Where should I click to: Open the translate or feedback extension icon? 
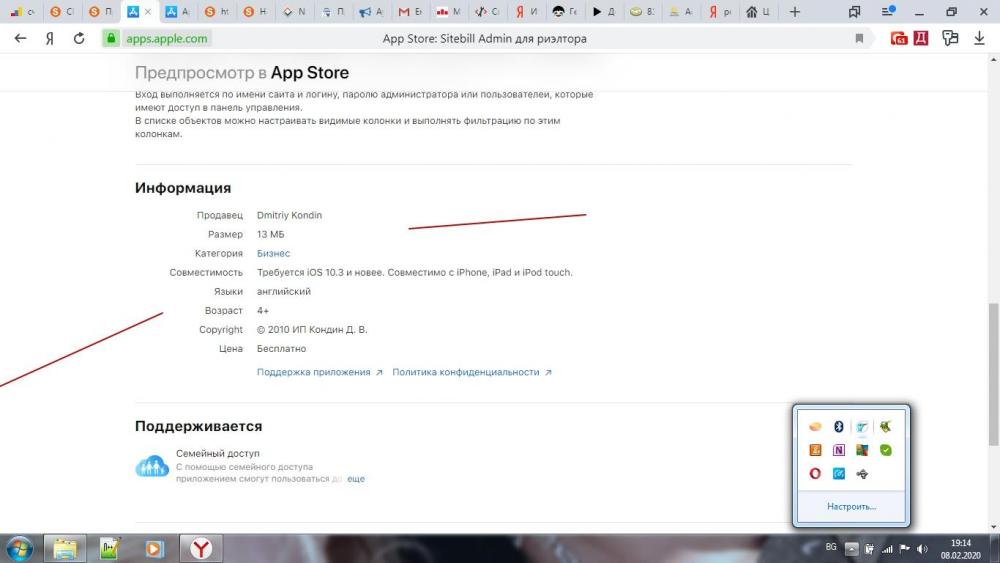click(x=950, y=38)
